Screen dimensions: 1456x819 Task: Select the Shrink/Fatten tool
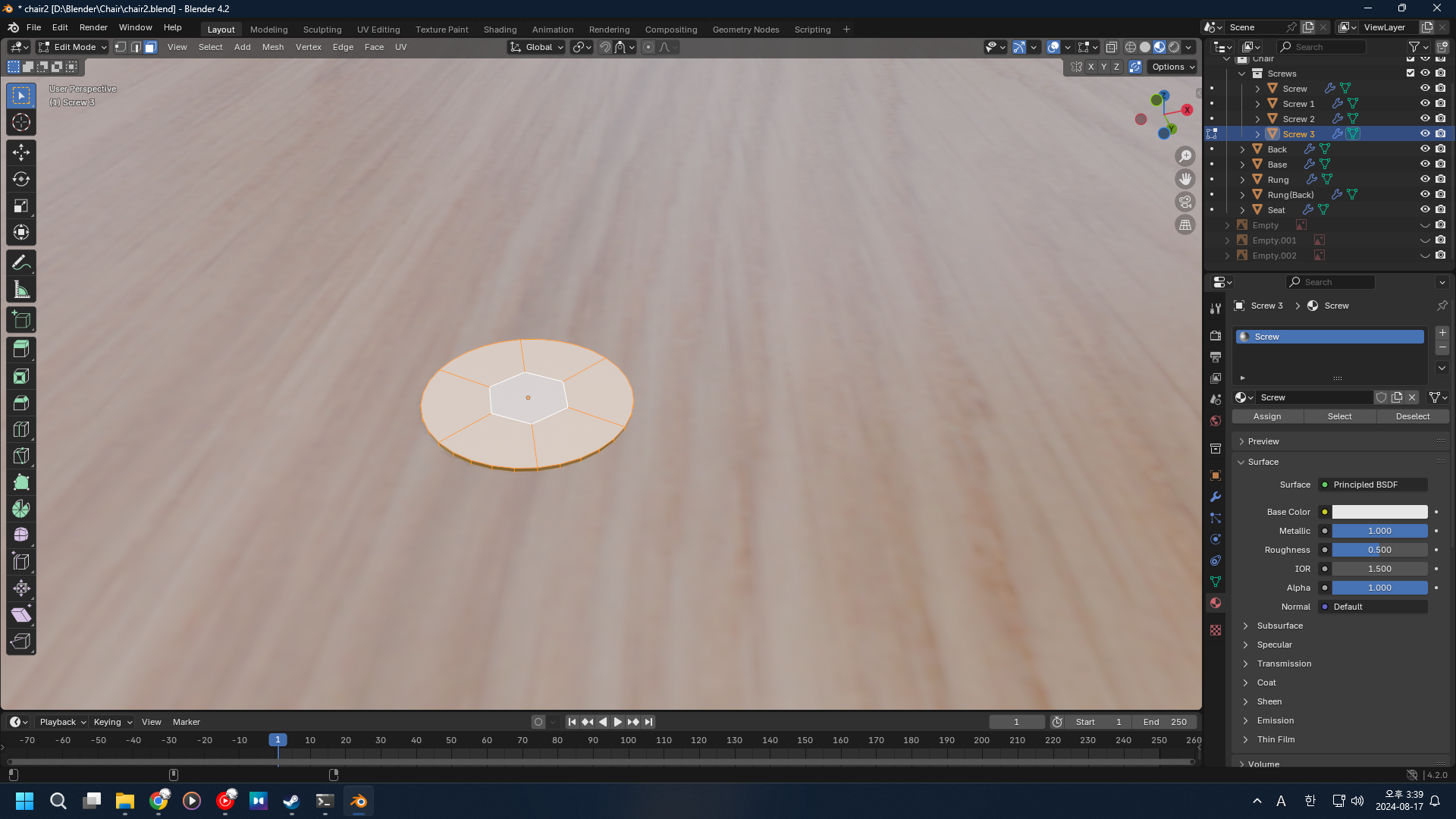[21, 588]
